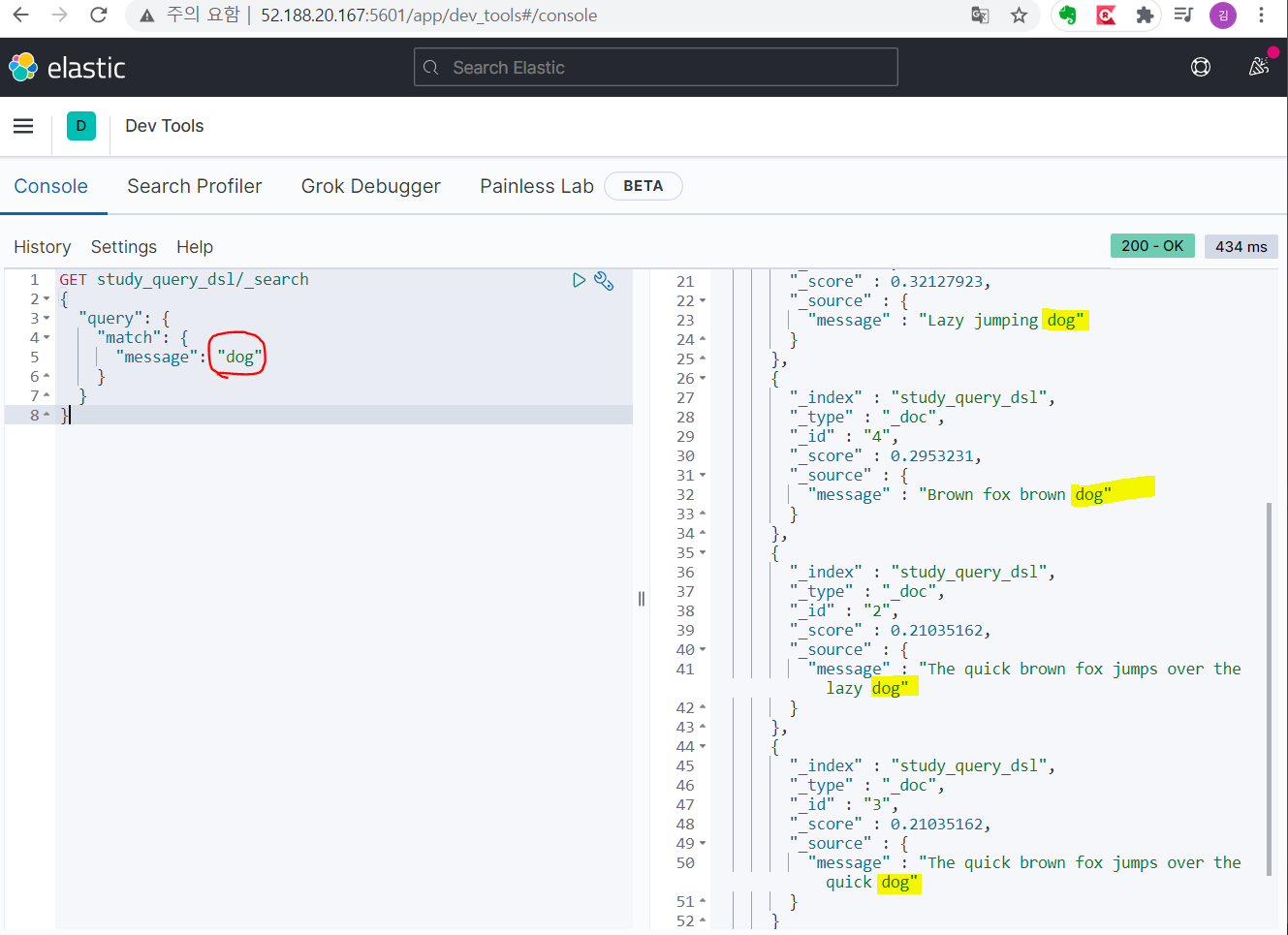Click inside Search Elastic field
1288x935 pixels.
coord(656,67)
